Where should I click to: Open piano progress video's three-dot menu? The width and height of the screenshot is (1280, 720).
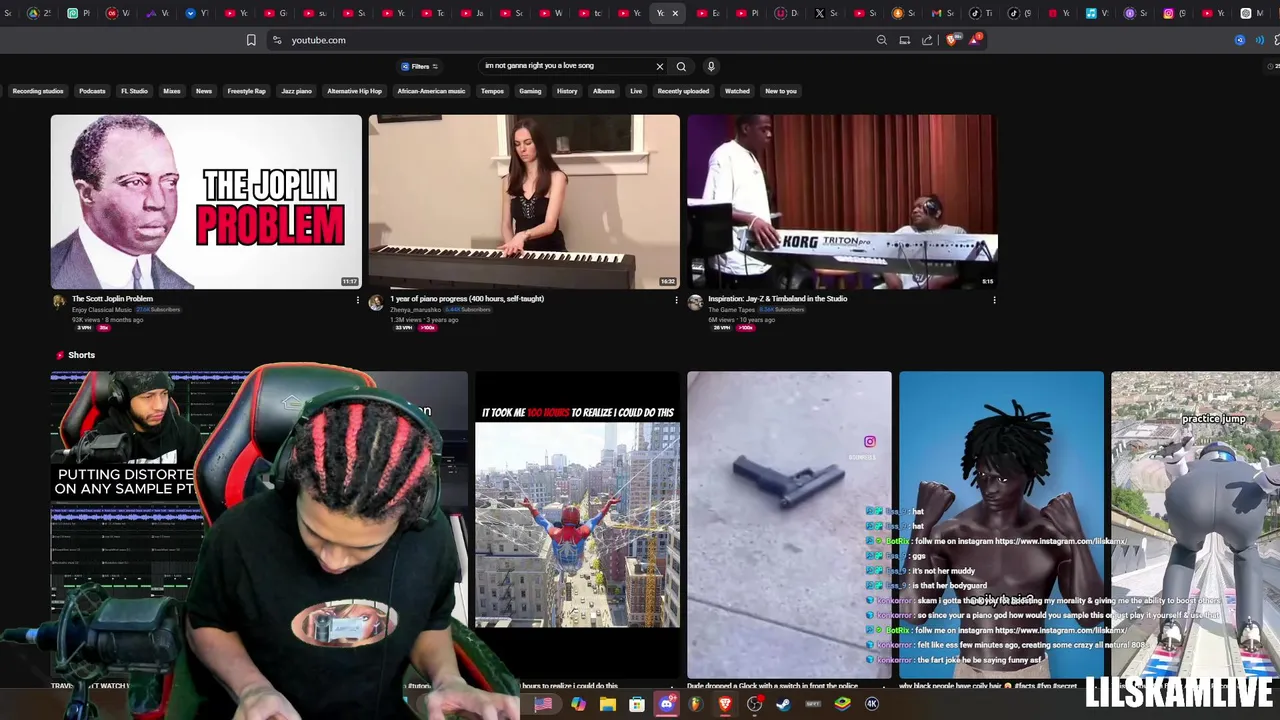[x=676, y=299]
